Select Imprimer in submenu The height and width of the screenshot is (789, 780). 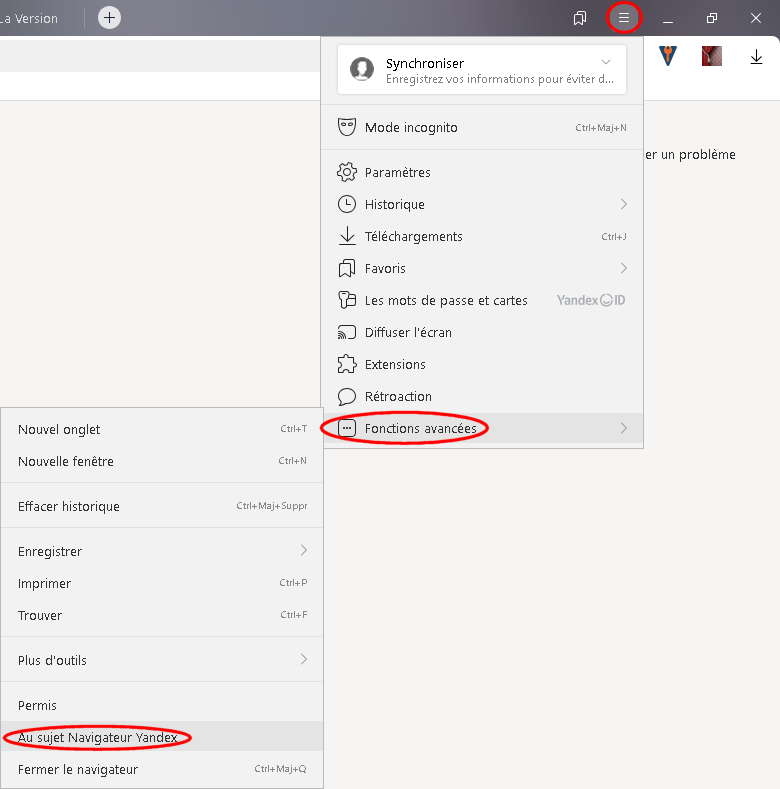[x=162, y=584]
